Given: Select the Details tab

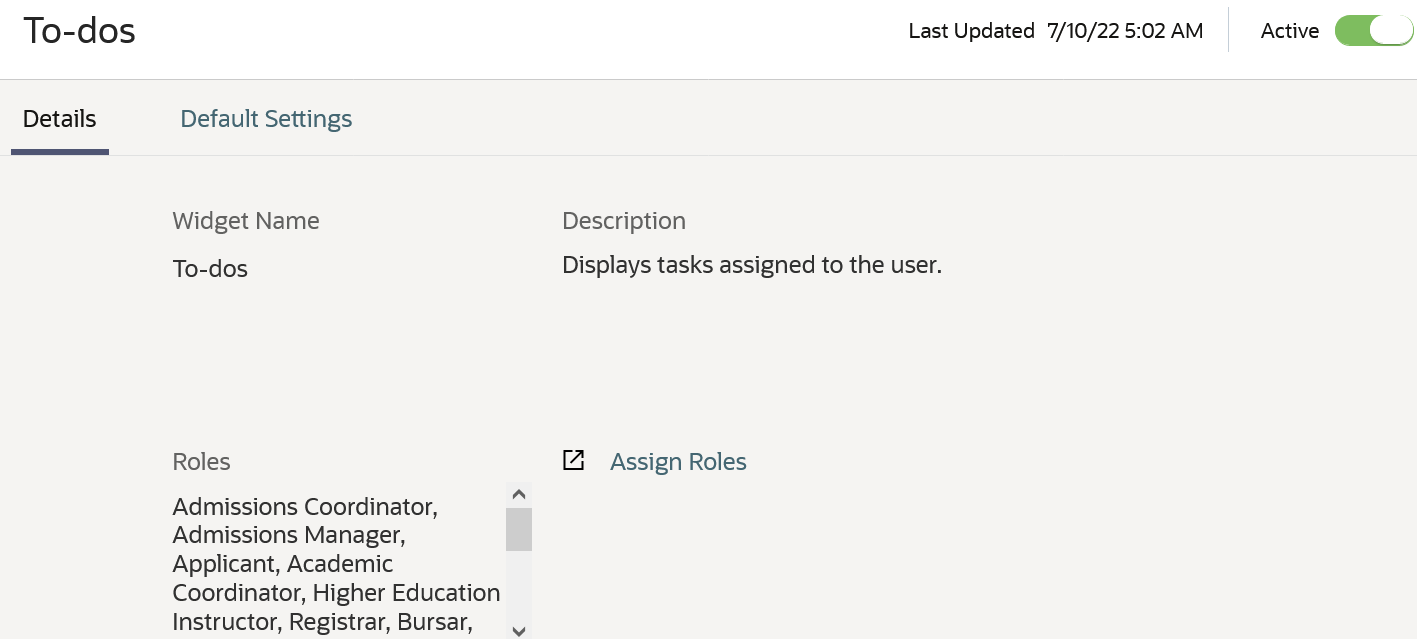Looking at the screenshot, I should point(60,119).
